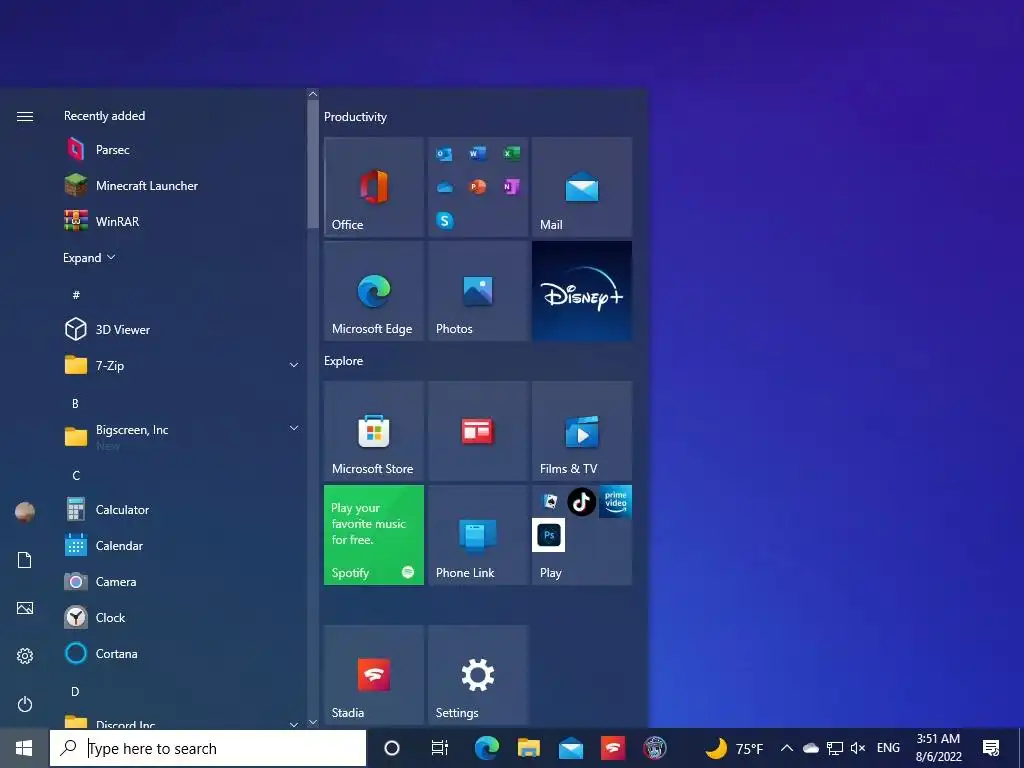Image resolution: width=1024 pixels, height=768 pixels.
Task: Open OneNote in the Office apps tile
Action: 511,187
